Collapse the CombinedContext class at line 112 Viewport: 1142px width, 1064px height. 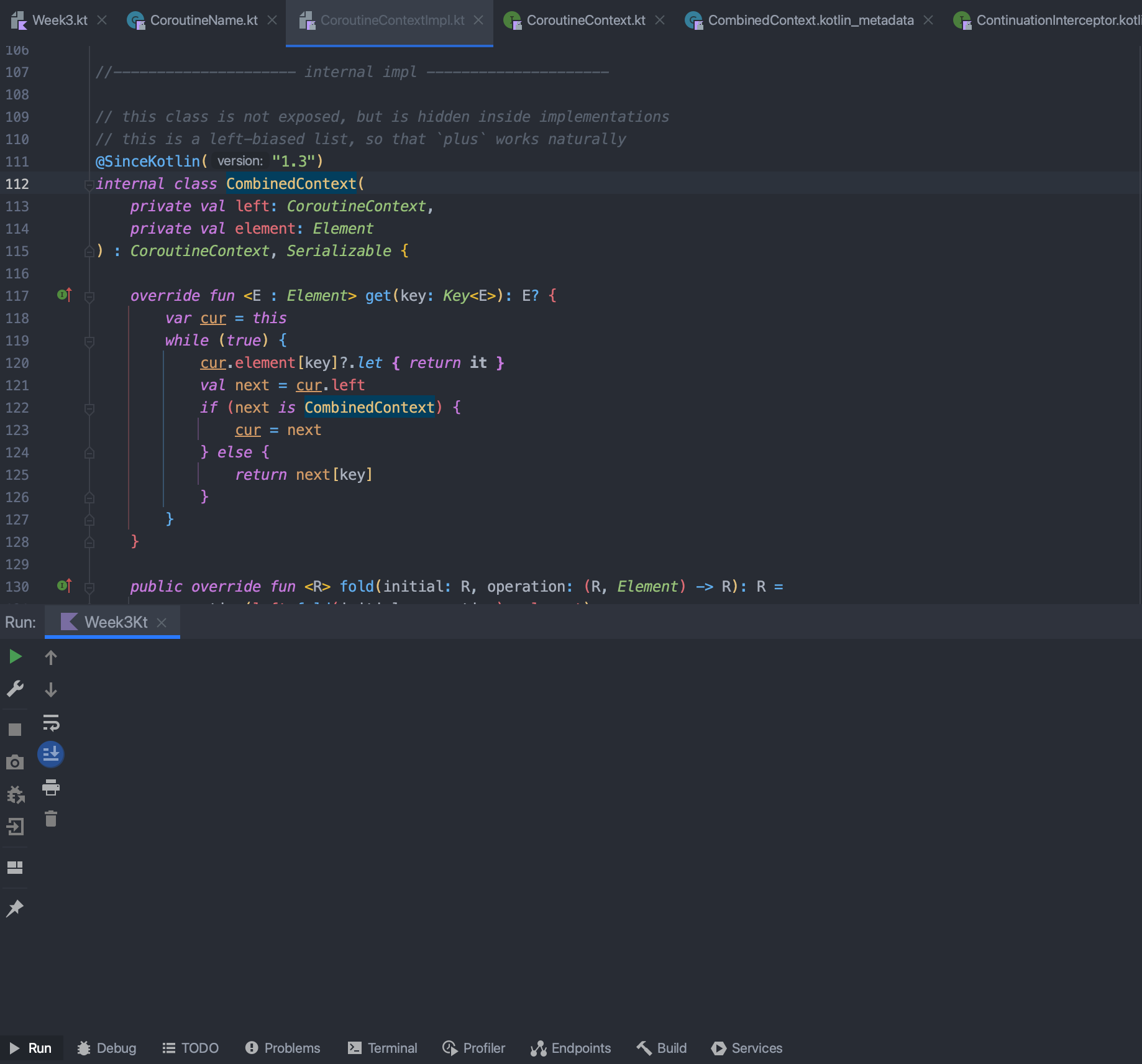89,185
